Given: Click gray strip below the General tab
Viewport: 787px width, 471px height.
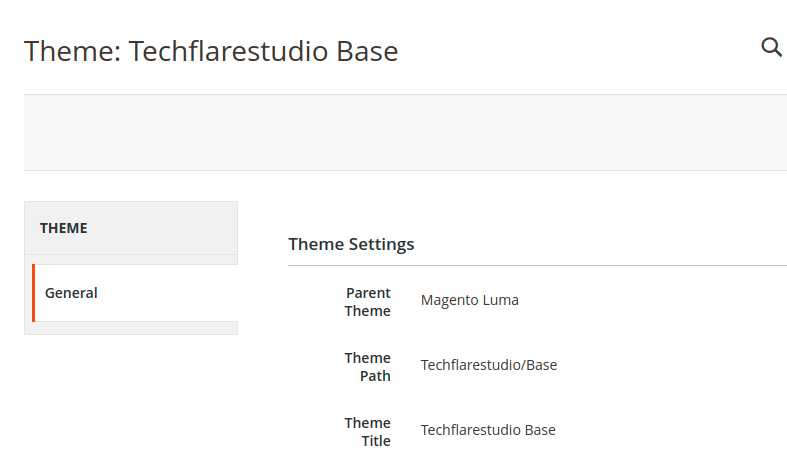Looking at the screenshot, I should [131, 328].
